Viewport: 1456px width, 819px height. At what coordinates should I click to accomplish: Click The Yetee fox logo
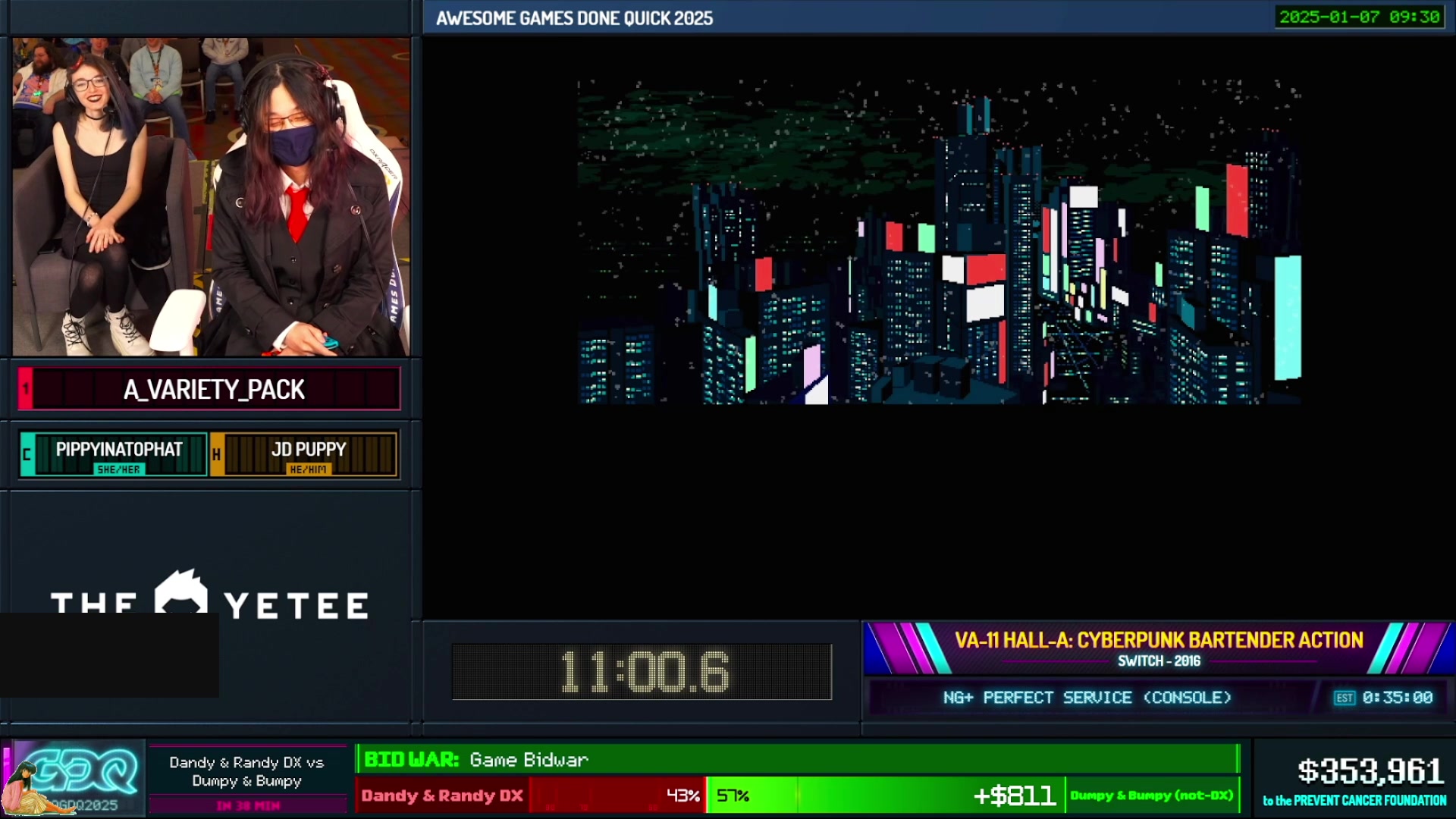point(180,591)
